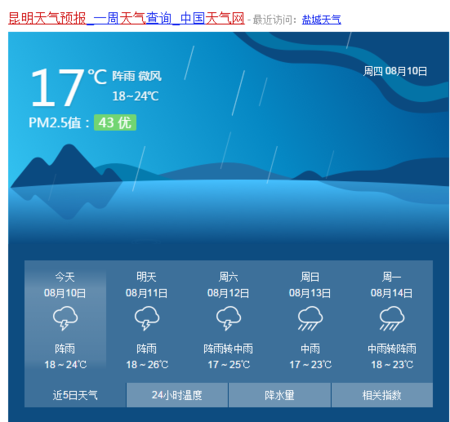Click the 中雨 condition for 周日
The width and height of the screenshot is (450, 422).
[310, 349]
